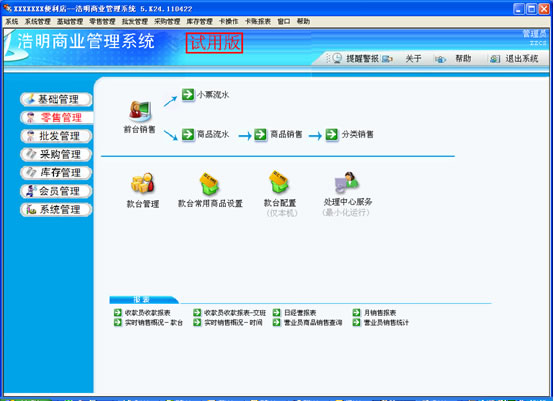Open the 月销售报表 report link

(x=380, y=313)
